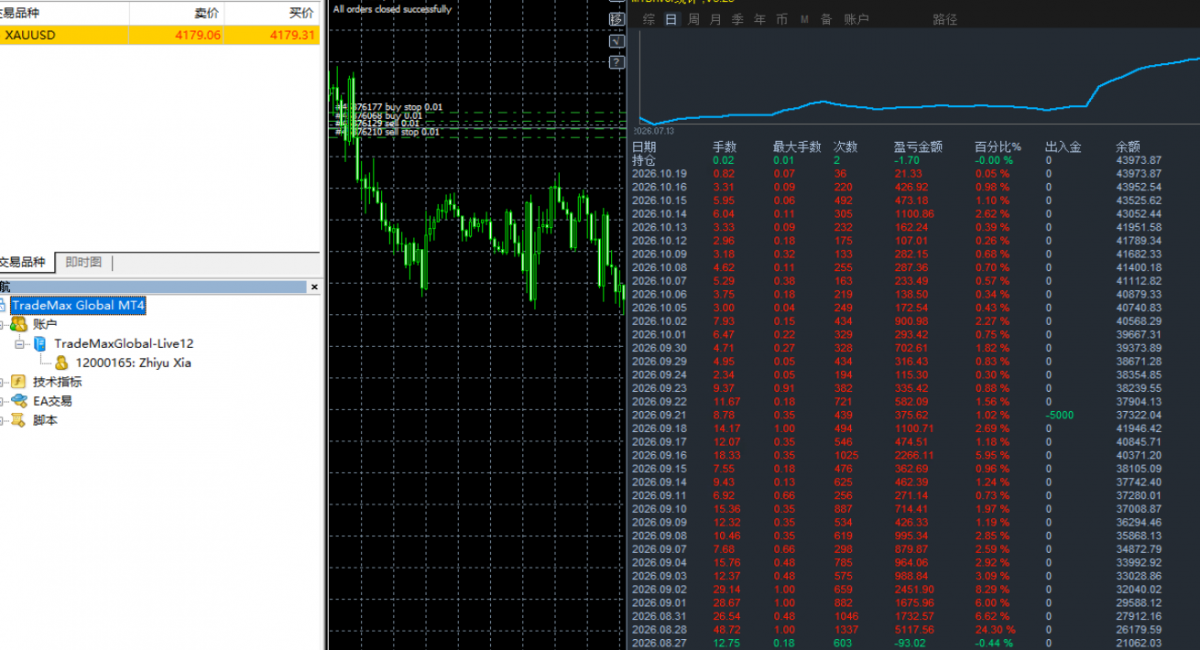This screenshot has height=650, width=1200.
Task: Select TradeMax Global MT4 root node
Action: coord(79,305)
